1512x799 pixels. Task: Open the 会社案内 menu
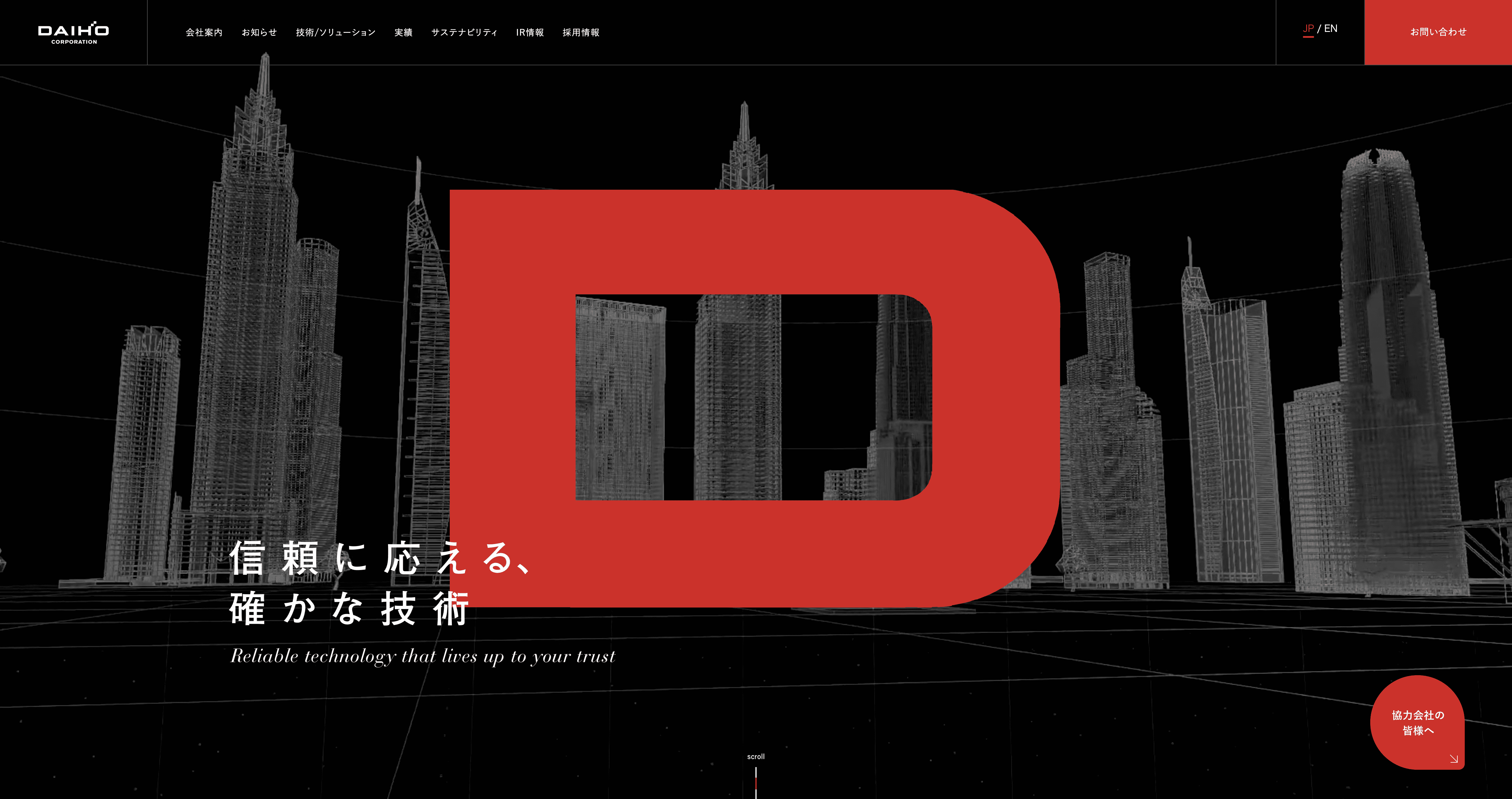(204, 32)
